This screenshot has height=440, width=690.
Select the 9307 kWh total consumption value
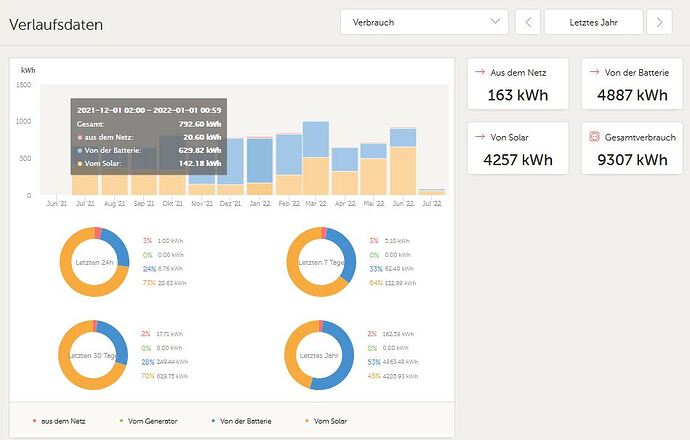pyautogui.click(x=632, y=160)
